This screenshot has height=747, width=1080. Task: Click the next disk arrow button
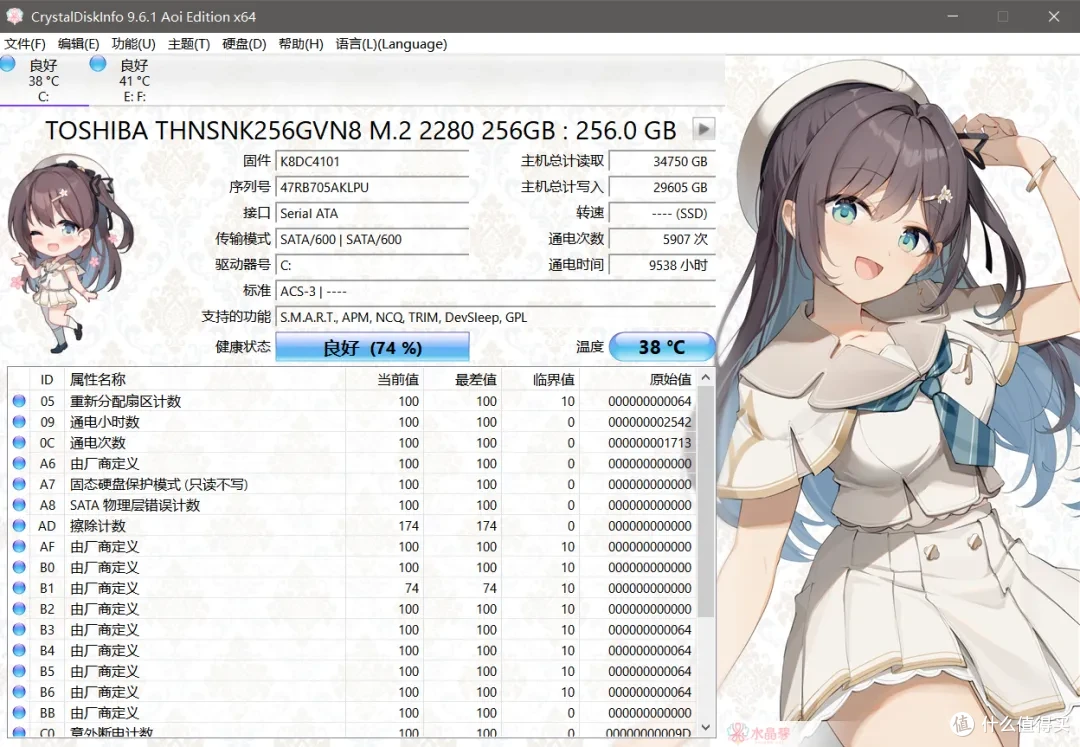[704, 129]
